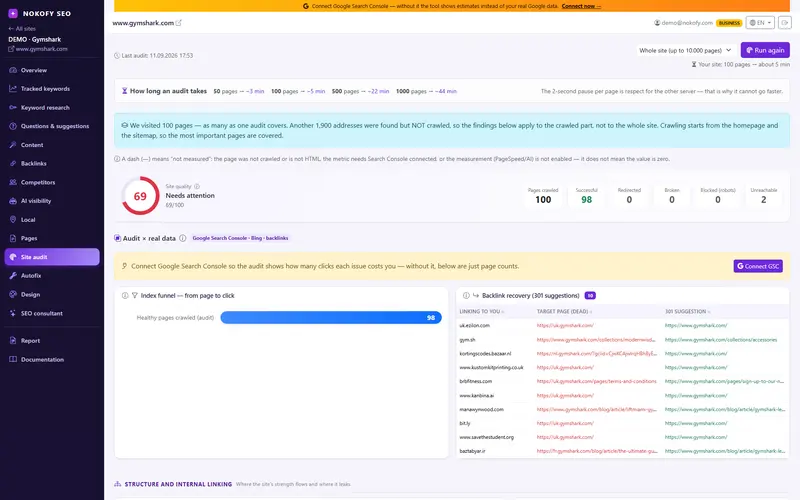Click brbfitness.com in the table
Screen dimensions: 800x500
(x=476, y=381)
